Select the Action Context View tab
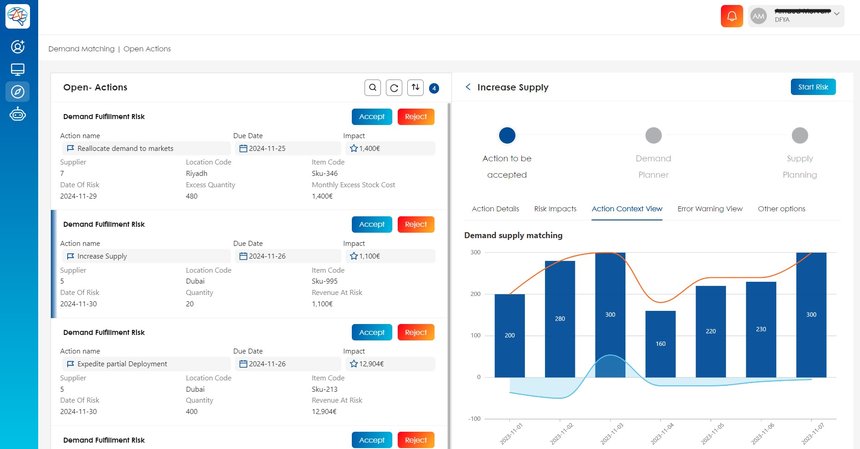Viewport: 860px width, 449px height. 627,209
